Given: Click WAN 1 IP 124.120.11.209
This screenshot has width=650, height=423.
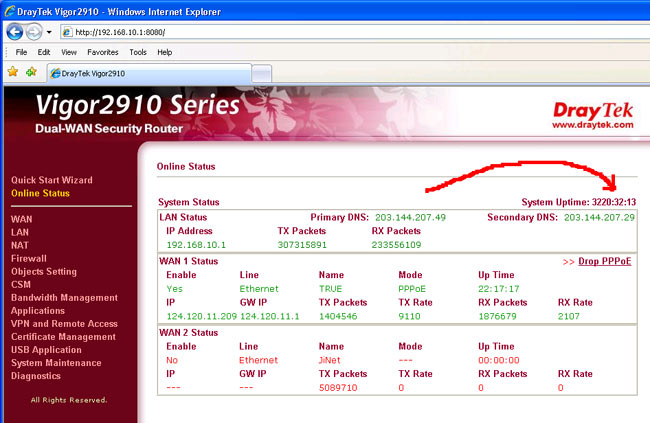Looking at the screenshot, I should [x=201, y=316].
